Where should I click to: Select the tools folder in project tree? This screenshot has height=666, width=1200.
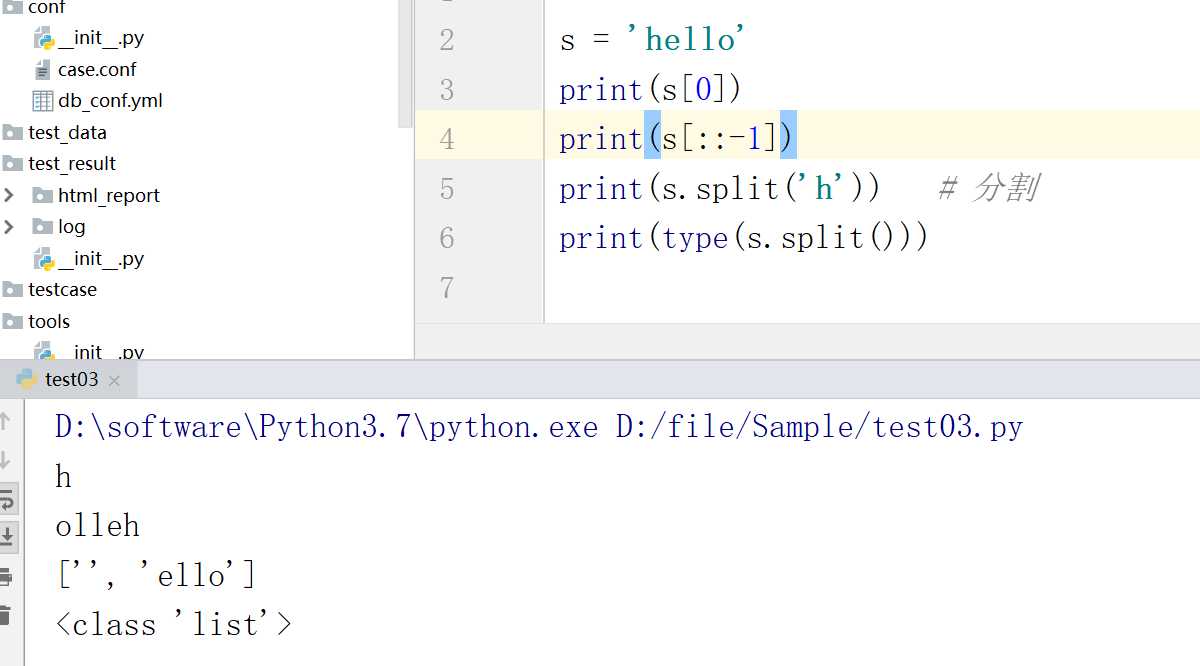(49, 322)
